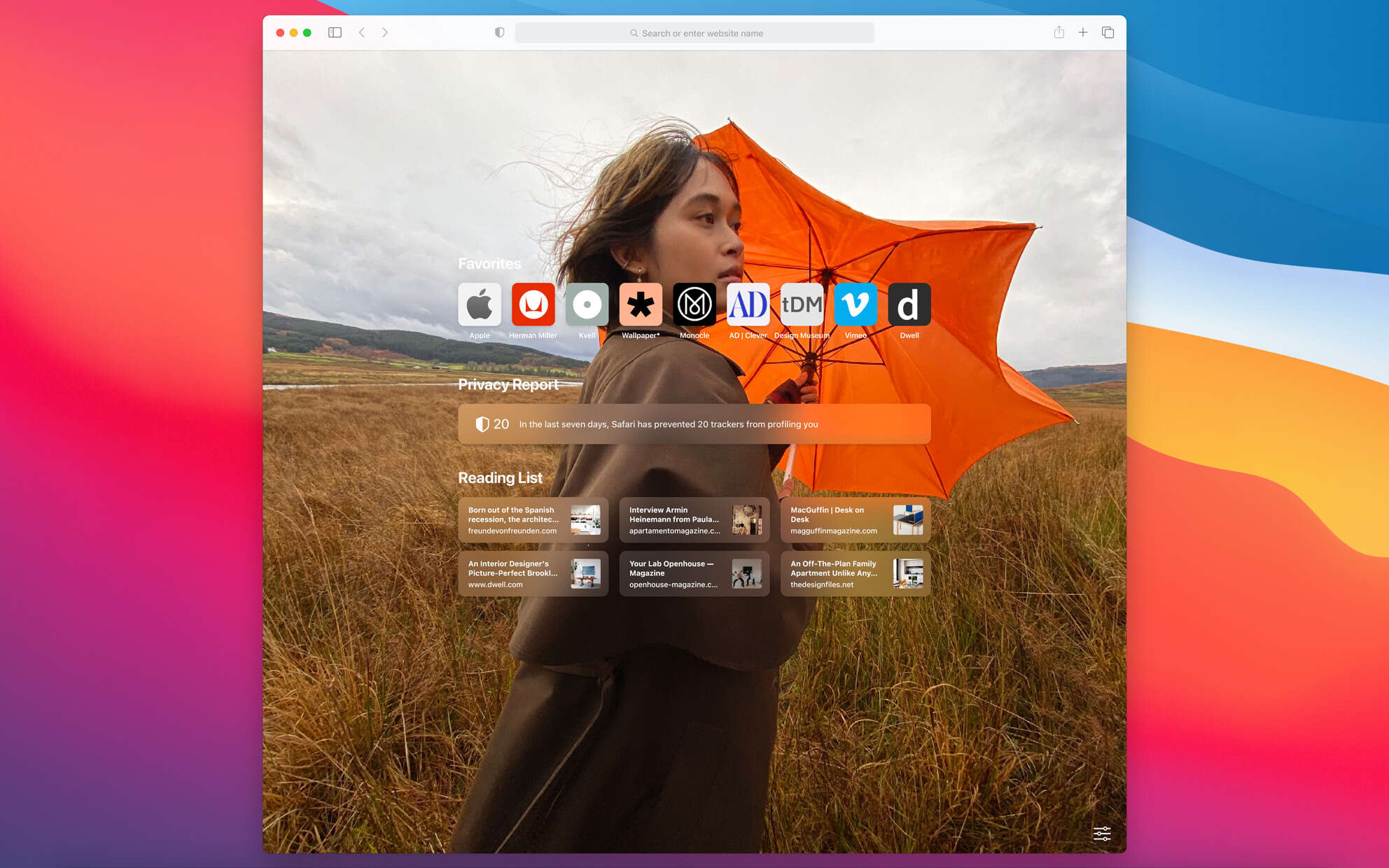The width and height of the screenshot is (1389, 868).
Task: Open the Monocle favorite
Action: point(694,304)
